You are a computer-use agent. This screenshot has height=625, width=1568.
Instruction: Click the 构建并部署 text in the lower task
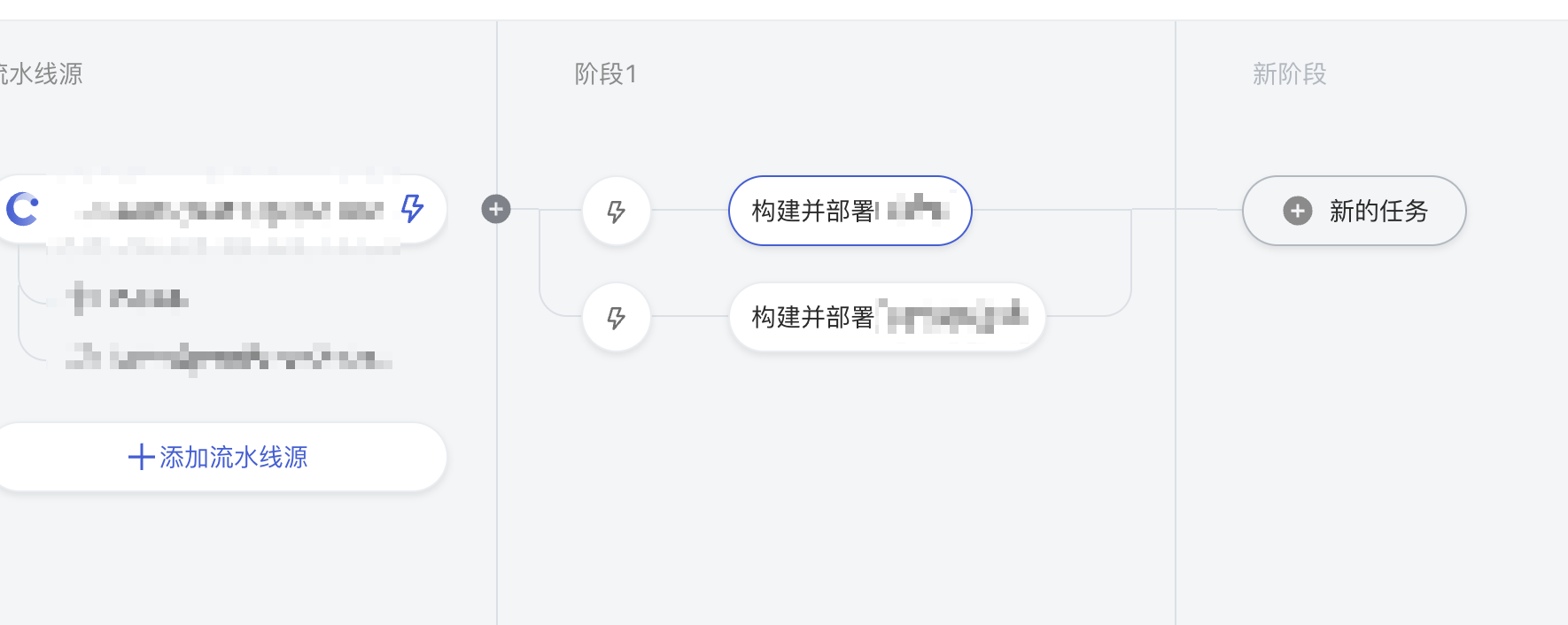[812, 317]
